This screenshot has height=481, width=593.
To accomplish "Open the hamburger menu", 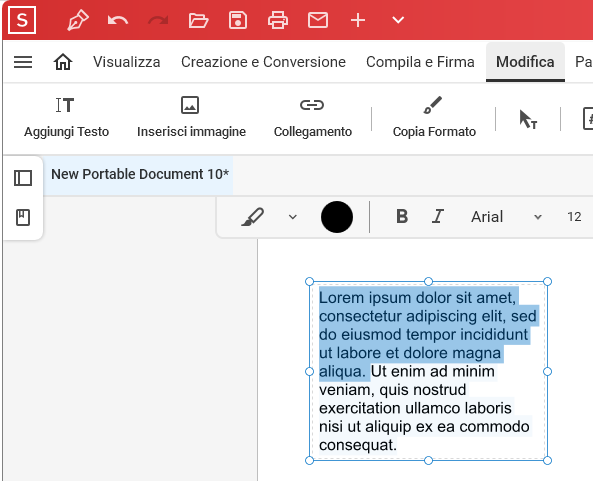I will (23, 62).
